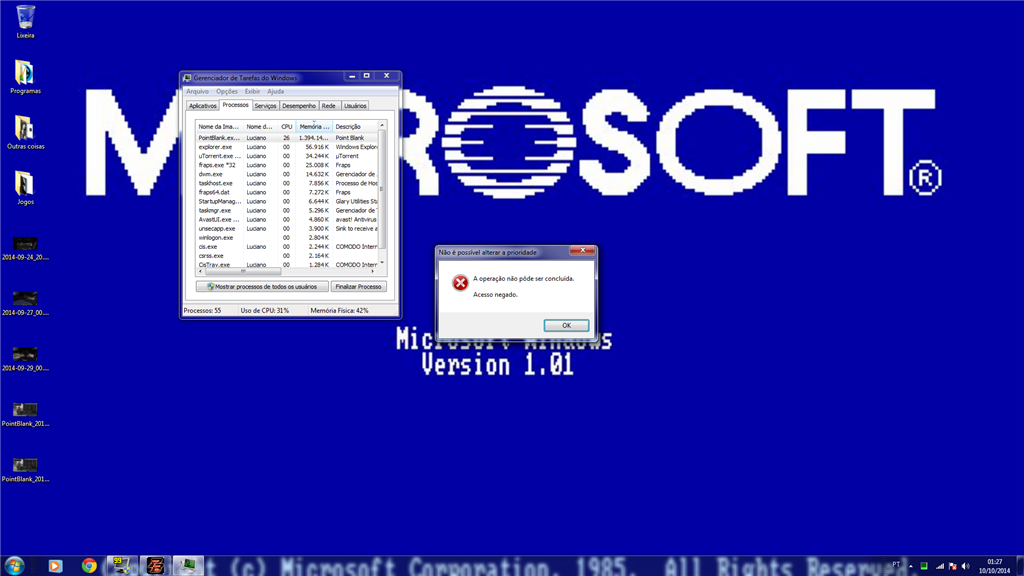Maximize the Task Manager window

click(x=366, y=76)
